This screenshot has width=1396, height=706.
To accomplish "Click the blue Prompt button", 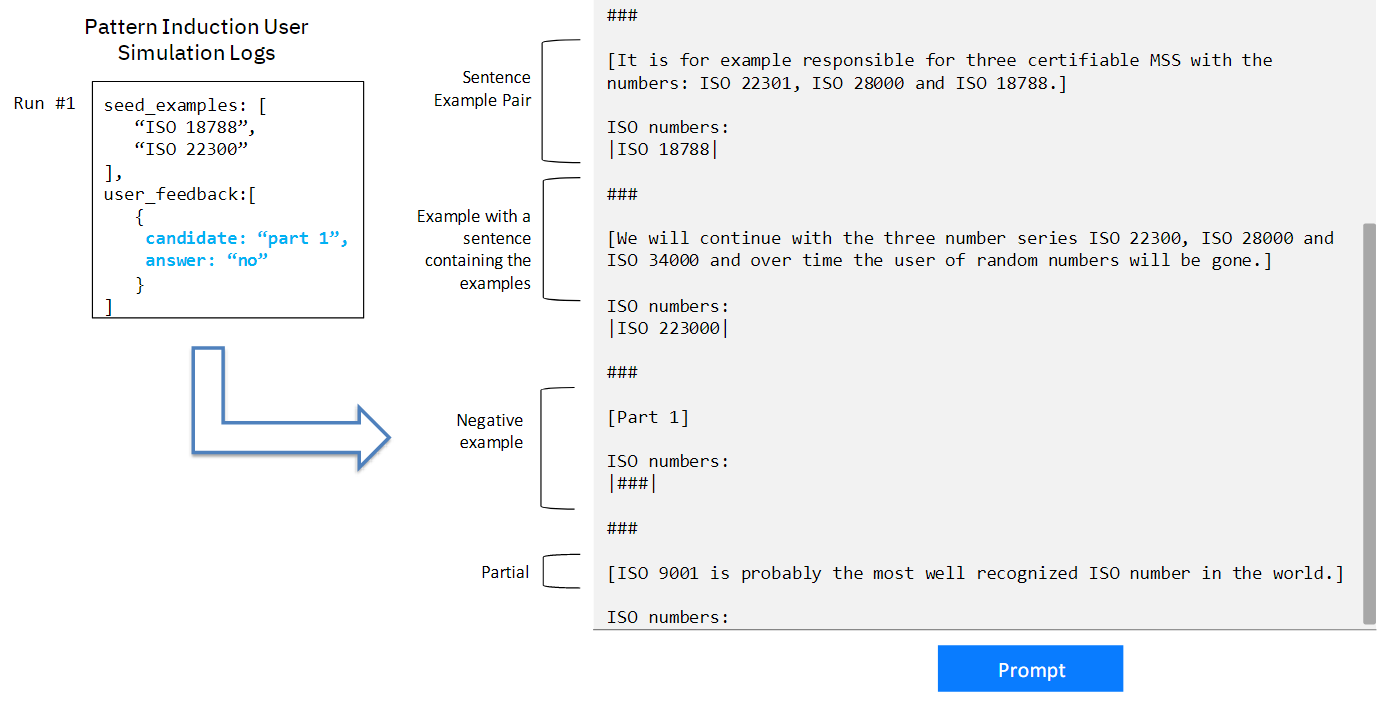I will [x=1030, y=669].
